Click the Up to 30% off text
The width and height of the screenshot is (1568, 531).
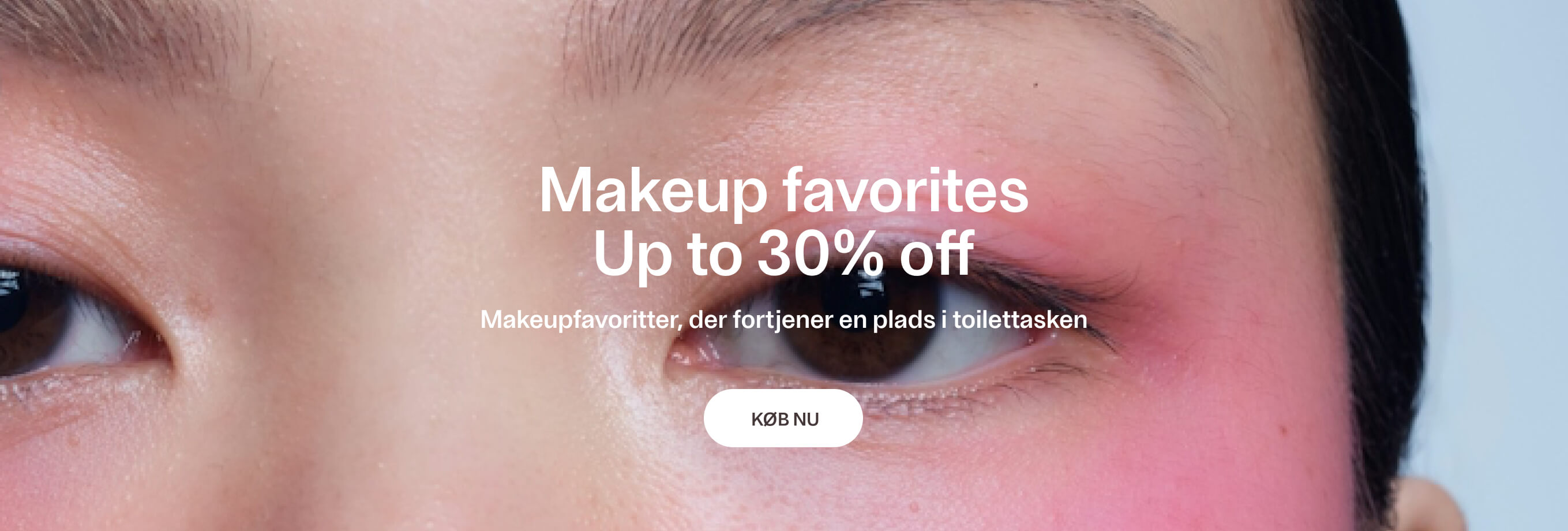[x=783, y=254]
